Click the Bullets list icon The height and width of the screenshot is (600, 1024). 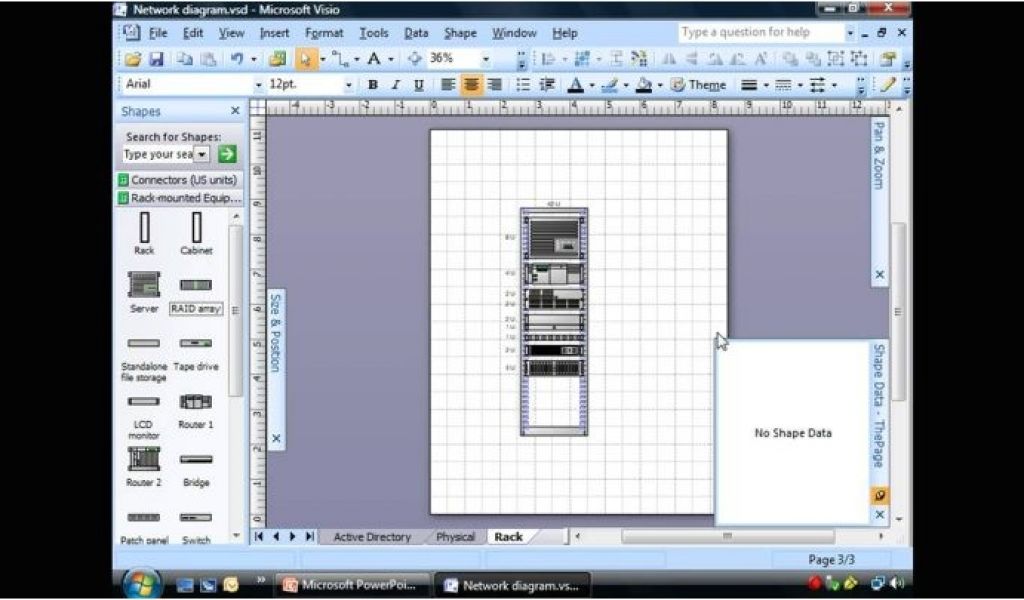pyautogui.click(x=523, y=84)
